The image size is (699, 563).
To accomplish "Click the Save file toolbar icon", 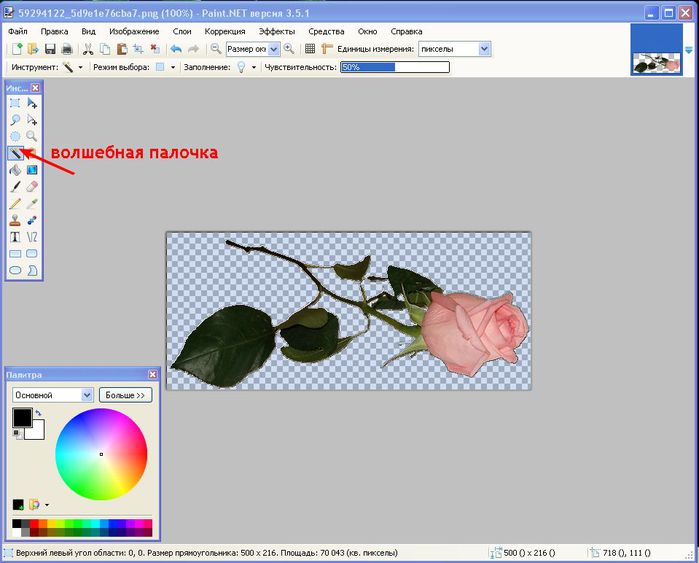I will 49,49.
